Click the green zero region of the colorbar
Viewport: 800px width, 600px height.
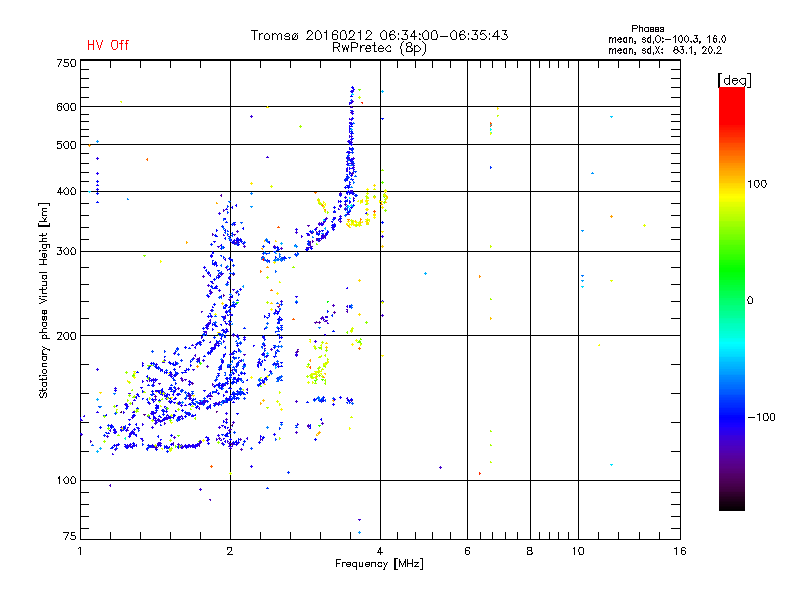pyautogui.click(x=732, y=300)
